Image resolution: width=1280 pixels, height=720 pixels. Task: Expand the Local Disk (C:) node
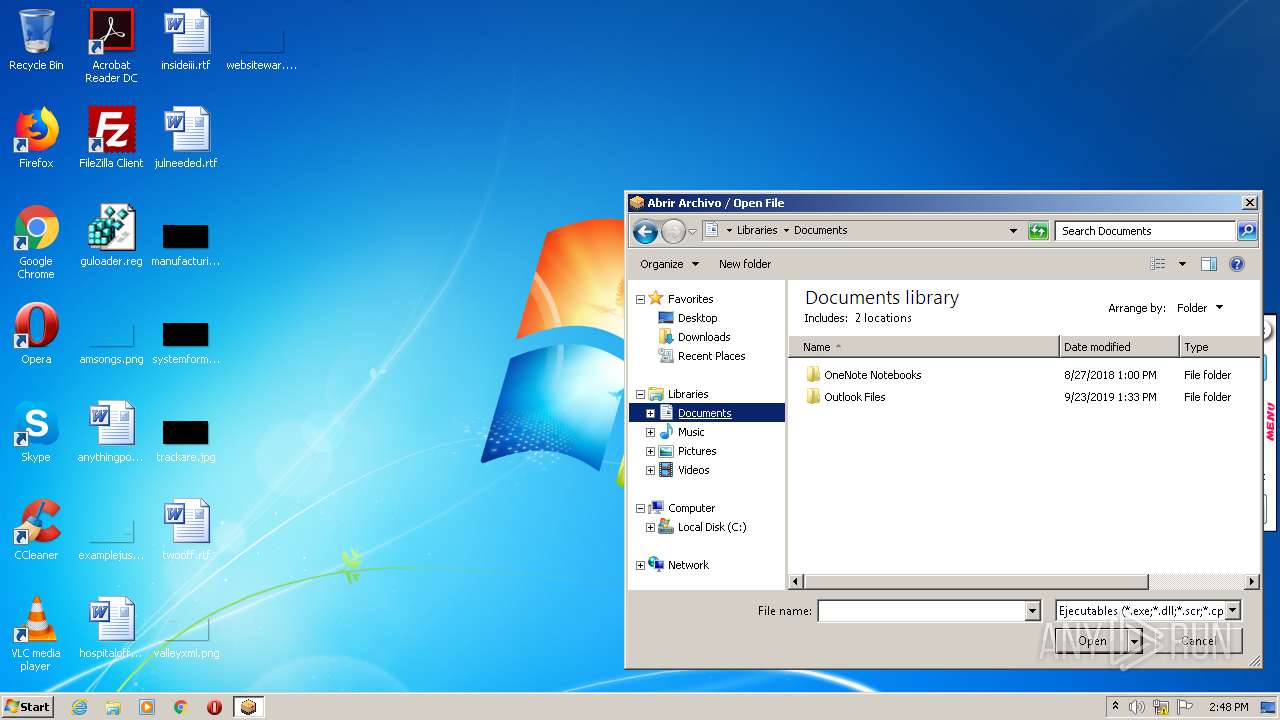click(x=650, y=527)
